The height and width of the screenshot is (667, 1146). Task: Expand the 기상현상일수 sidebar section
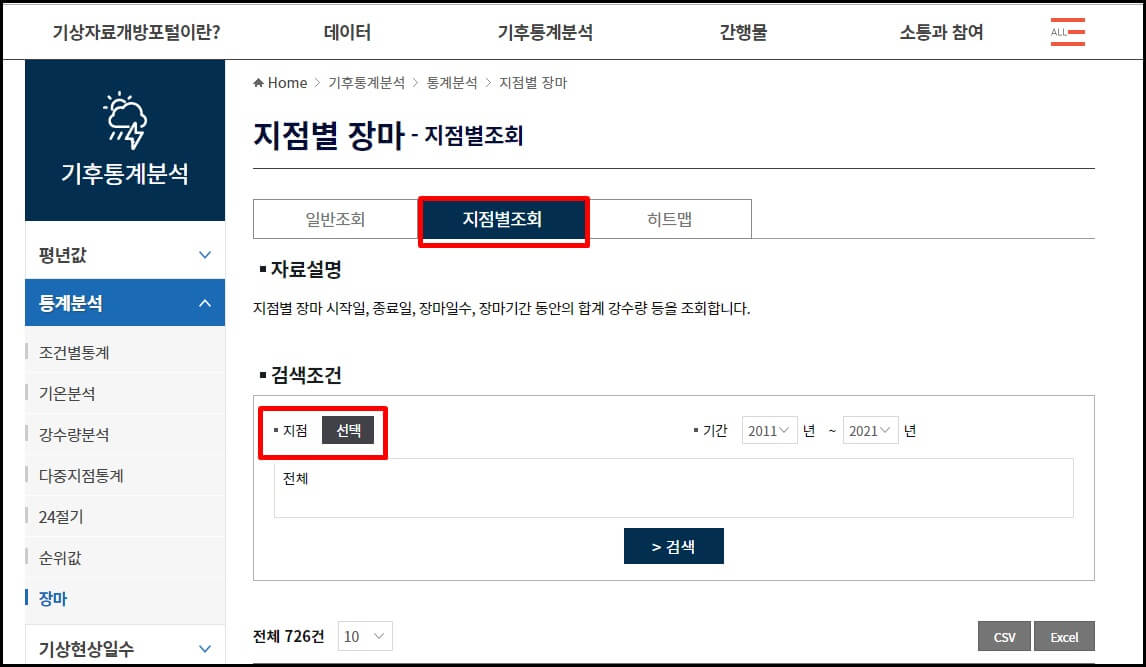[125, 647]
